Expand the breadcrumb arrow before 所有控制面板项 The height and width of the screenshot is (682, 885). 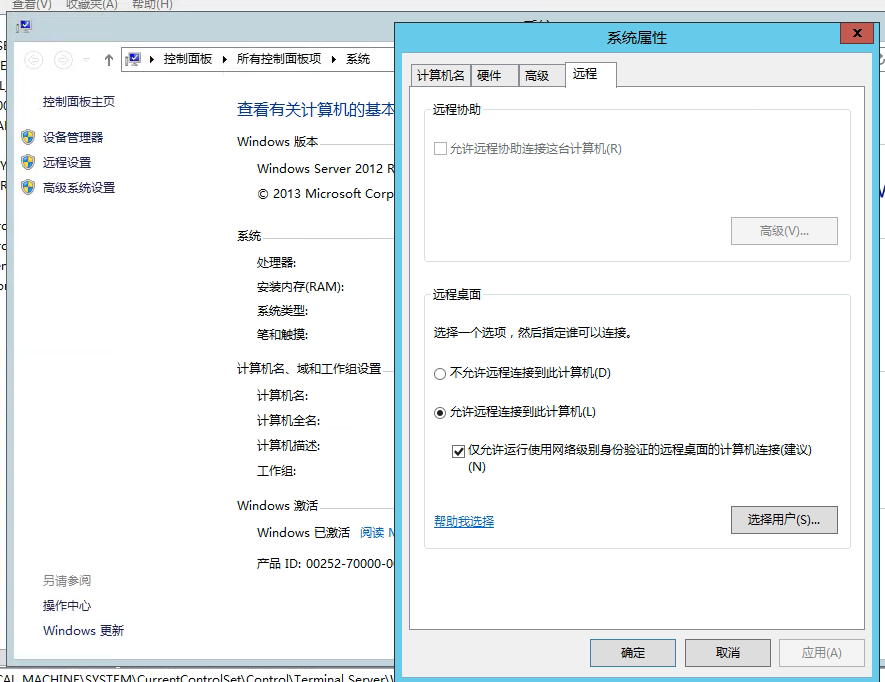(225, 59)
